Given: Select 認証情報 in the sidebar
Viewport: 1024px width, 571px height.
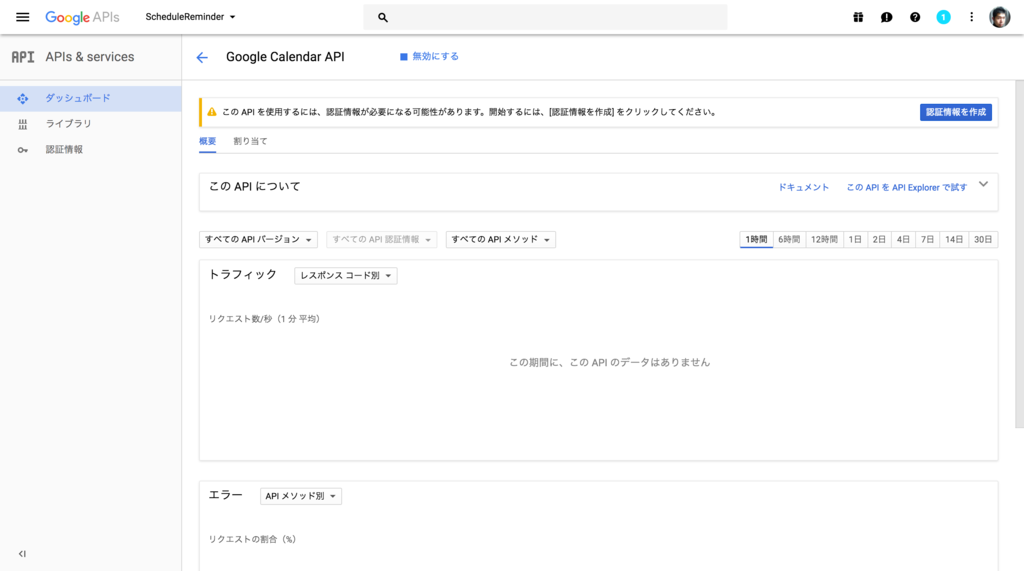Looking at the screenshot, I should coord(91,150).
